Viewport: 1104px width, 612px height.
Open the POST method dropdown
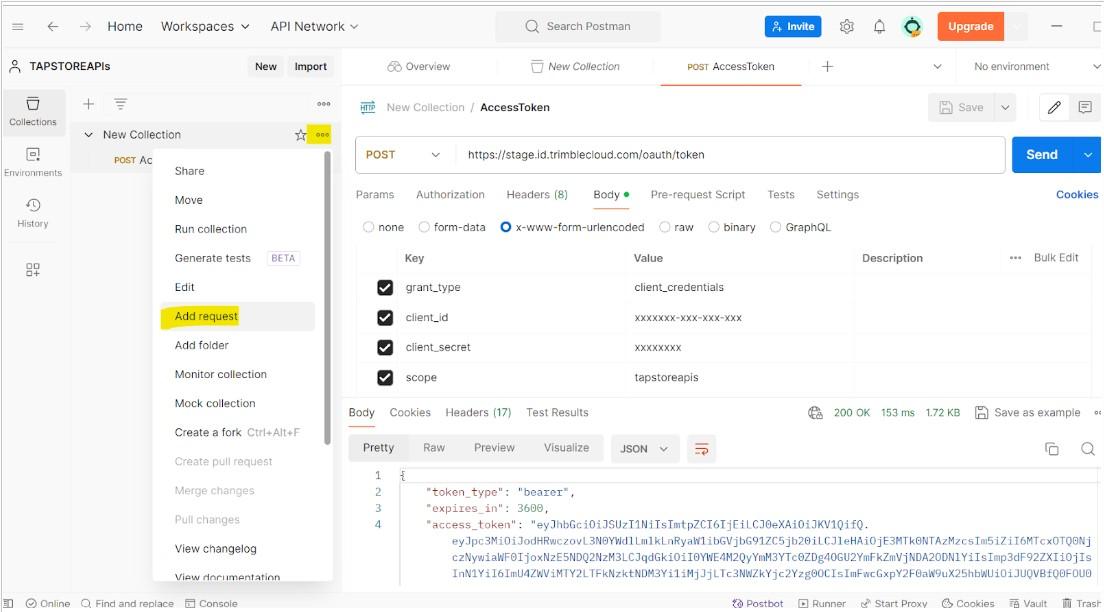pyautogui.click(x=403, y=155)
